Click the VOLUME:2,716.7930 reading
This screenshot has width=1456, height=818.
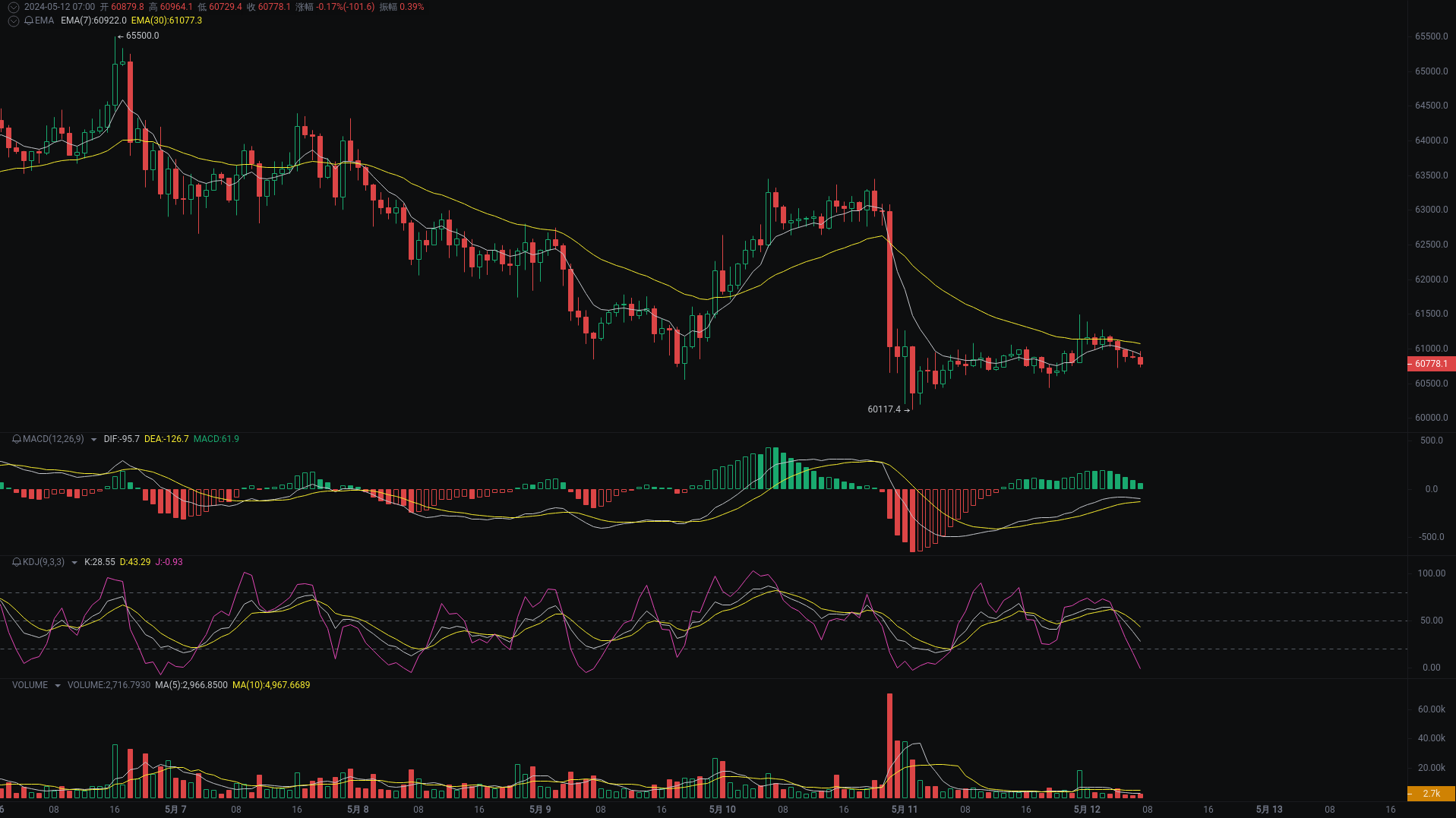[109, 685]
